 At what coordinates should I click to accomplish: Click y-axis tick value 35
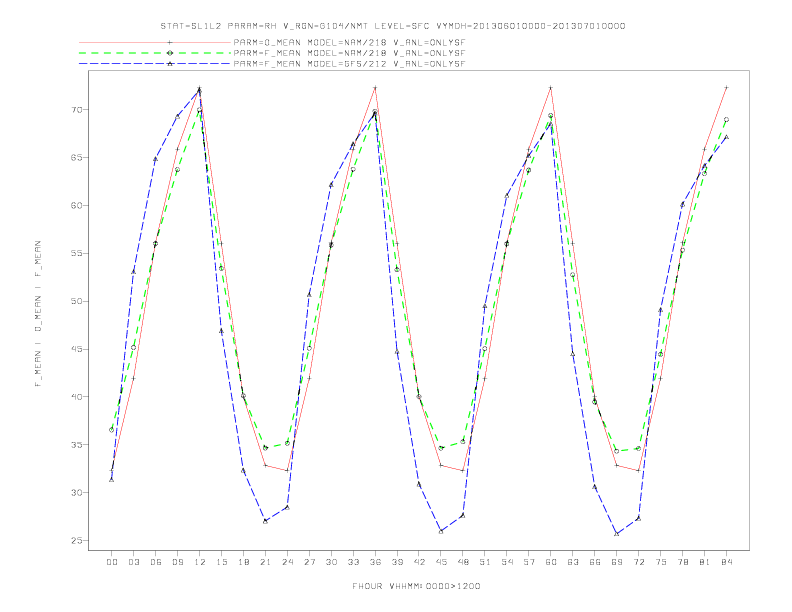[x=76, y=445]
